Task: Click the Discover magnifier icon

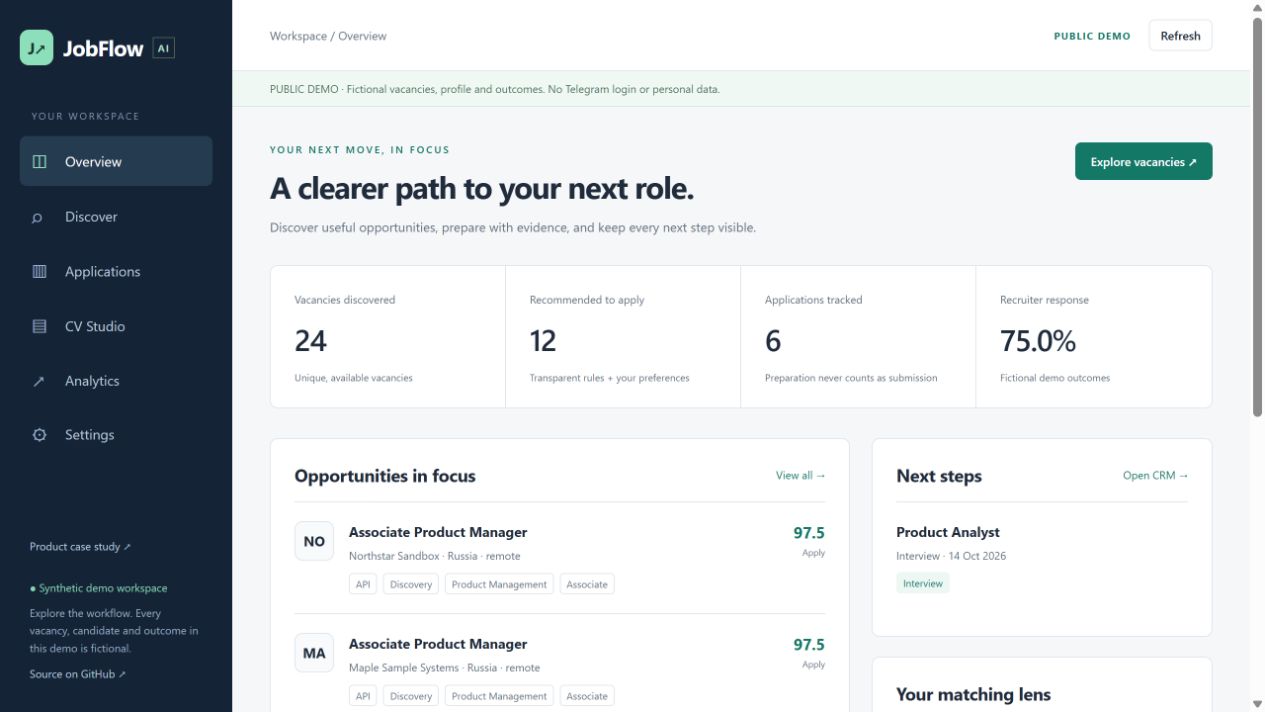Action: point(38,217)
